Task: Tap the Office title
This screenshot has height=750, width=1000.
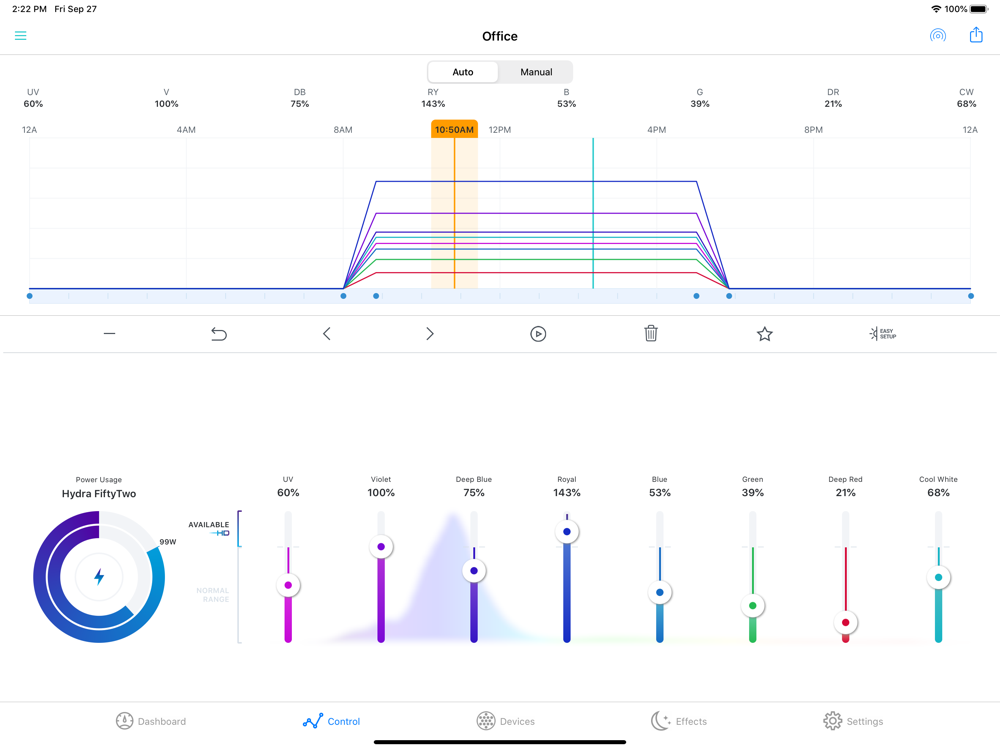Action: 500,36
